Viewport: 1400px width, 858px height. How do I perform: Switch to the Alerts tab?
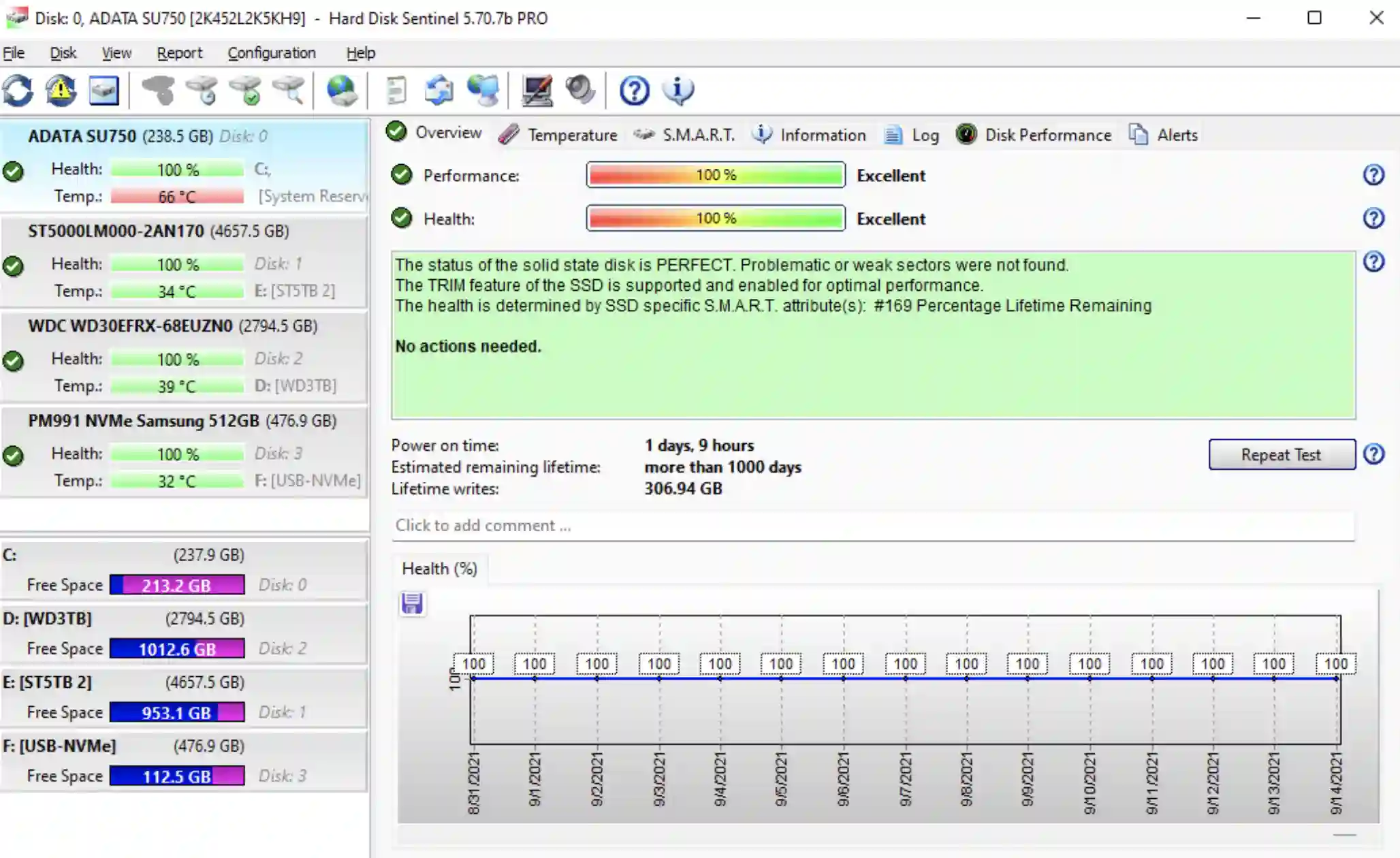[x=1163, y=135]
